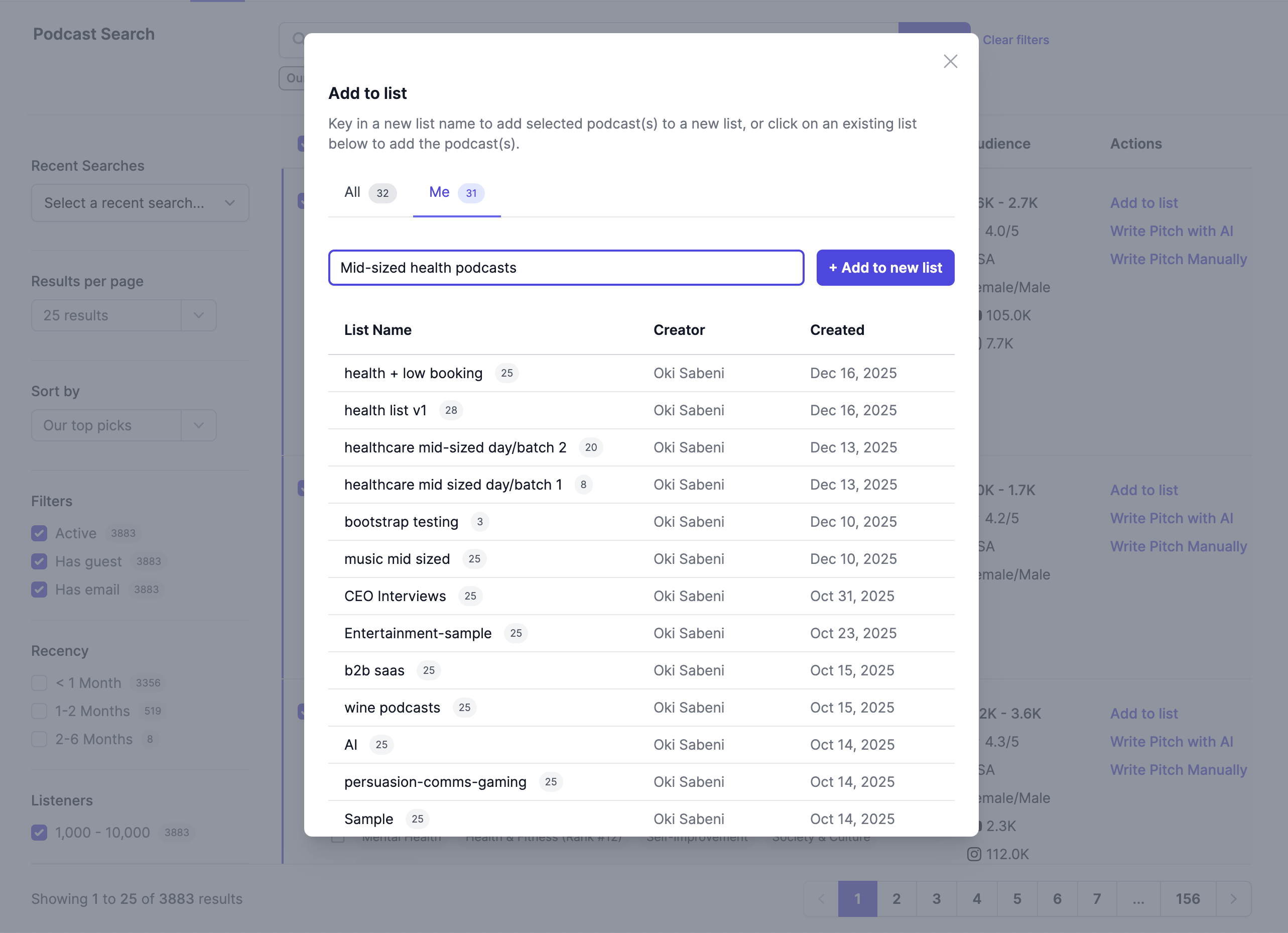Viewport: 1288px width, 933px height.
Task: Switch to the All lists tab
Action: coord(369,193)
